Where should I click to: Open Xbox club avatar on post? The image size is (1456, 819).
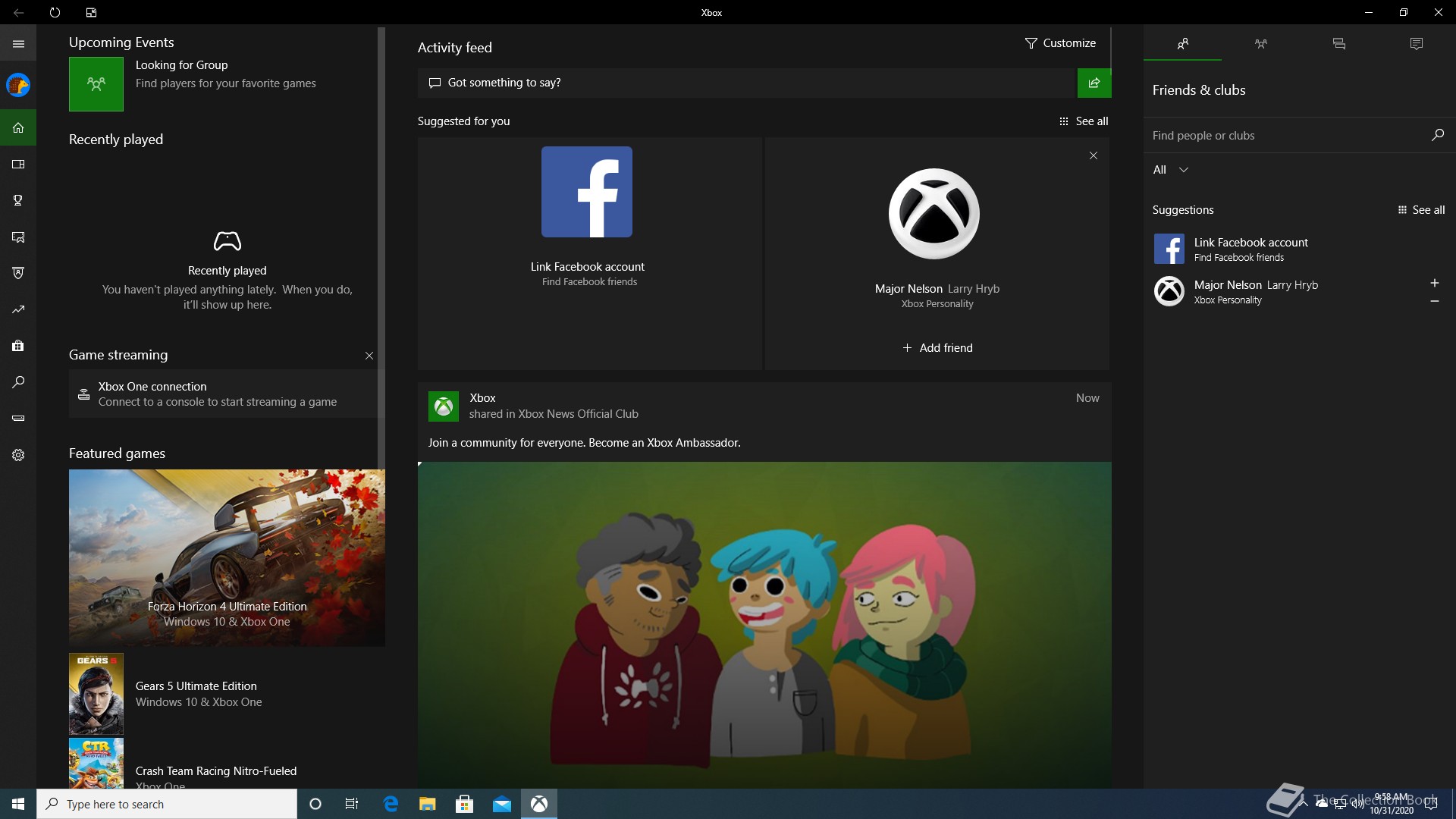444,406
